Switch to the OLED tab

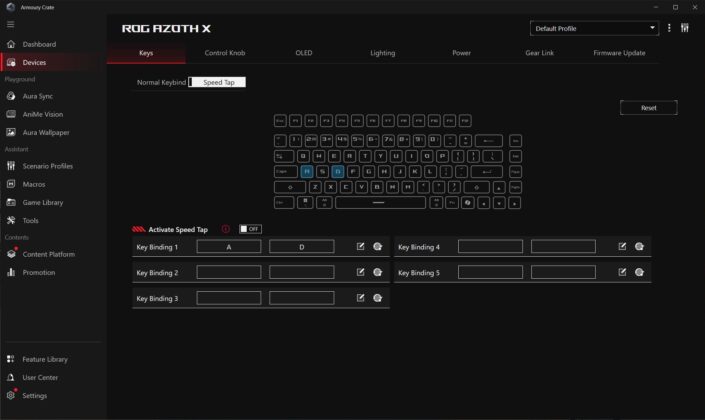click(303, 53)
